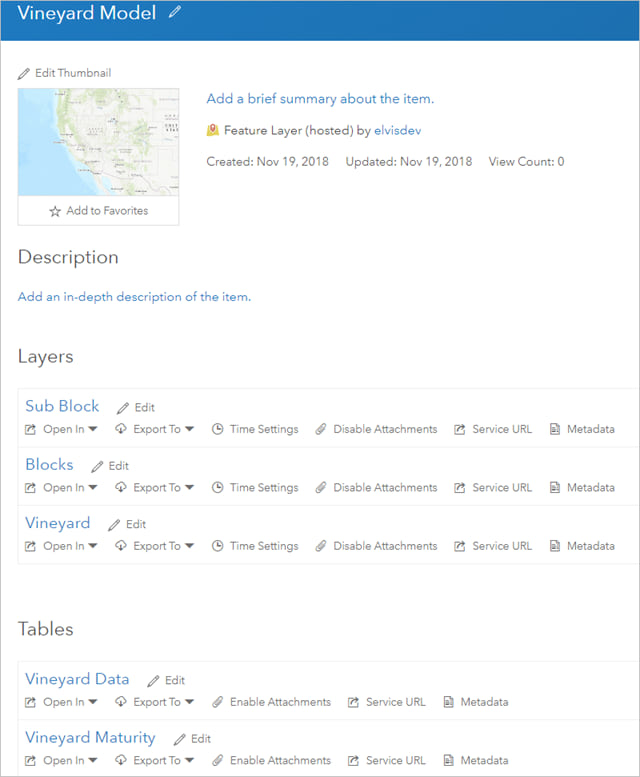The width and height of the screenshot is (640, 777).
Task: Click Add a brief summary link
Action: click(320, 99)
